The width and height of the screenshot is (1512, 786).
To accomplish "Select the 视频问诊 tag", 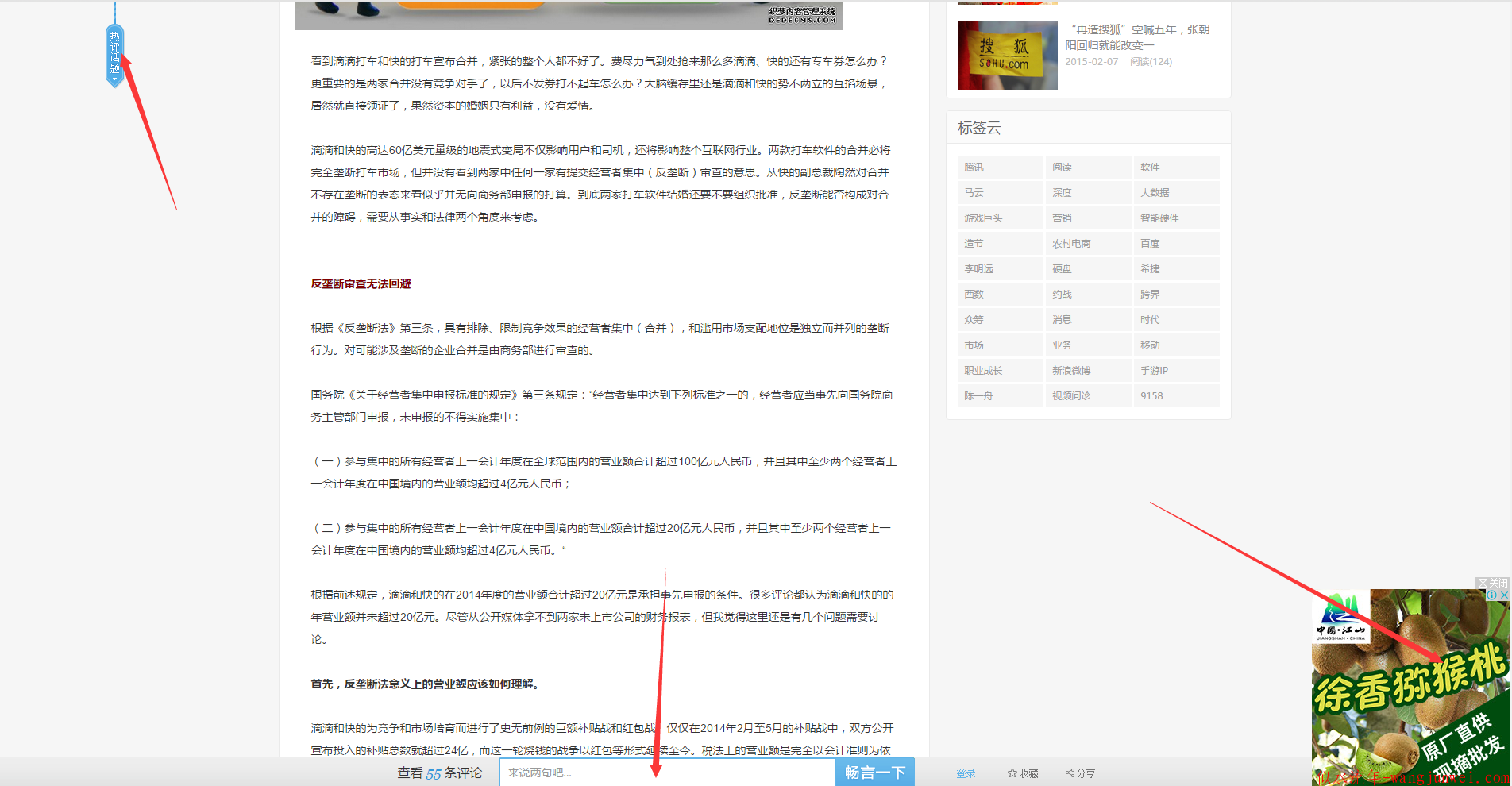I will coord(1089,395).
